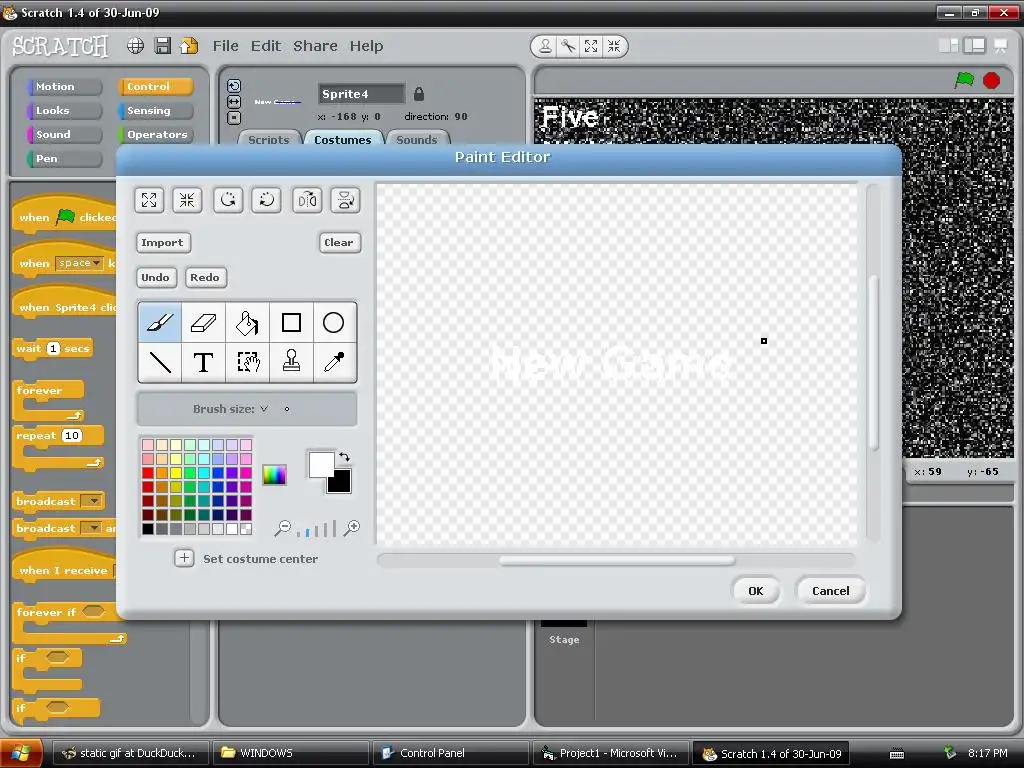The image size is (1024, 768).
Task: Select the Eyedropper tool
Action: coord(334,361)
